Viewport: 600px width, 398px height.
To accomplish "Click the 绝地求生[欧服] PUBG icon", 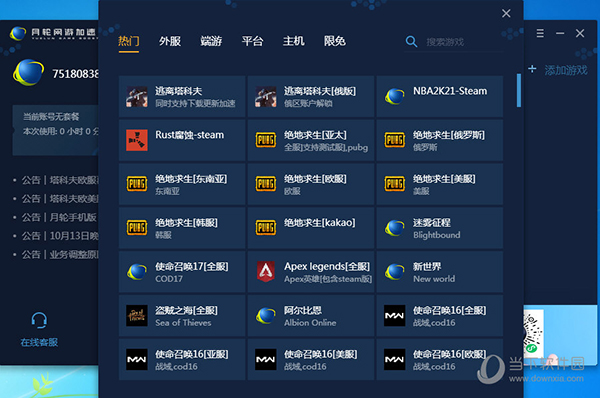I will coord(266,184).
